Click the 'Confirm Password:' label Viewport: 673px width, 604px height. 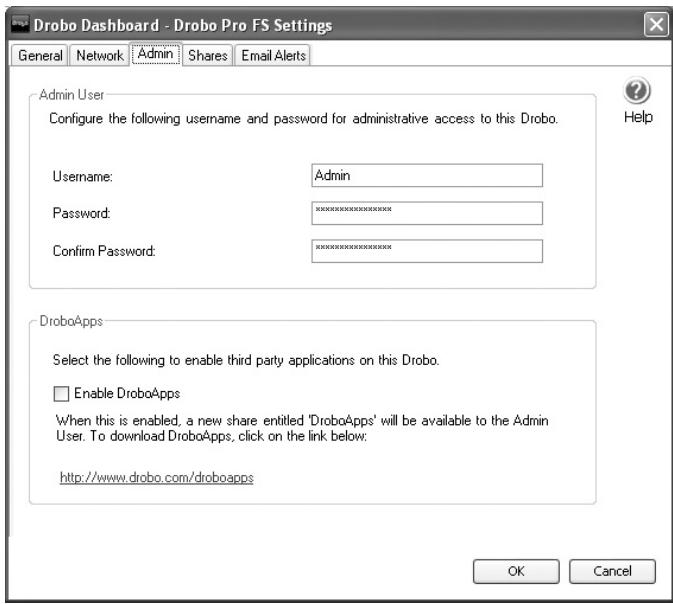pos(104,251)
